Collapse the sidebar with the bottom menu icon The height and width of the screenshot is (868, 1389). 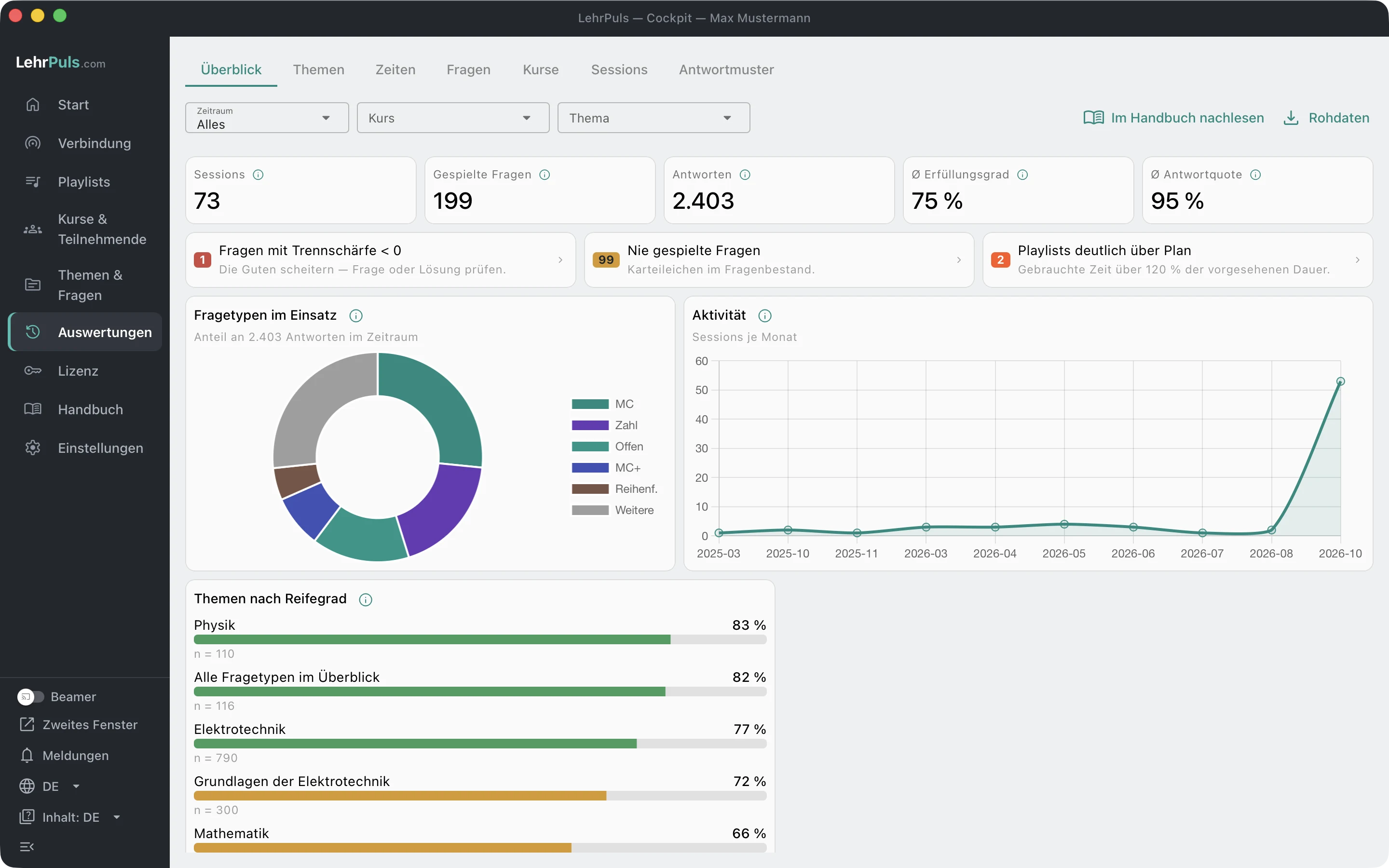click(27, 847)
